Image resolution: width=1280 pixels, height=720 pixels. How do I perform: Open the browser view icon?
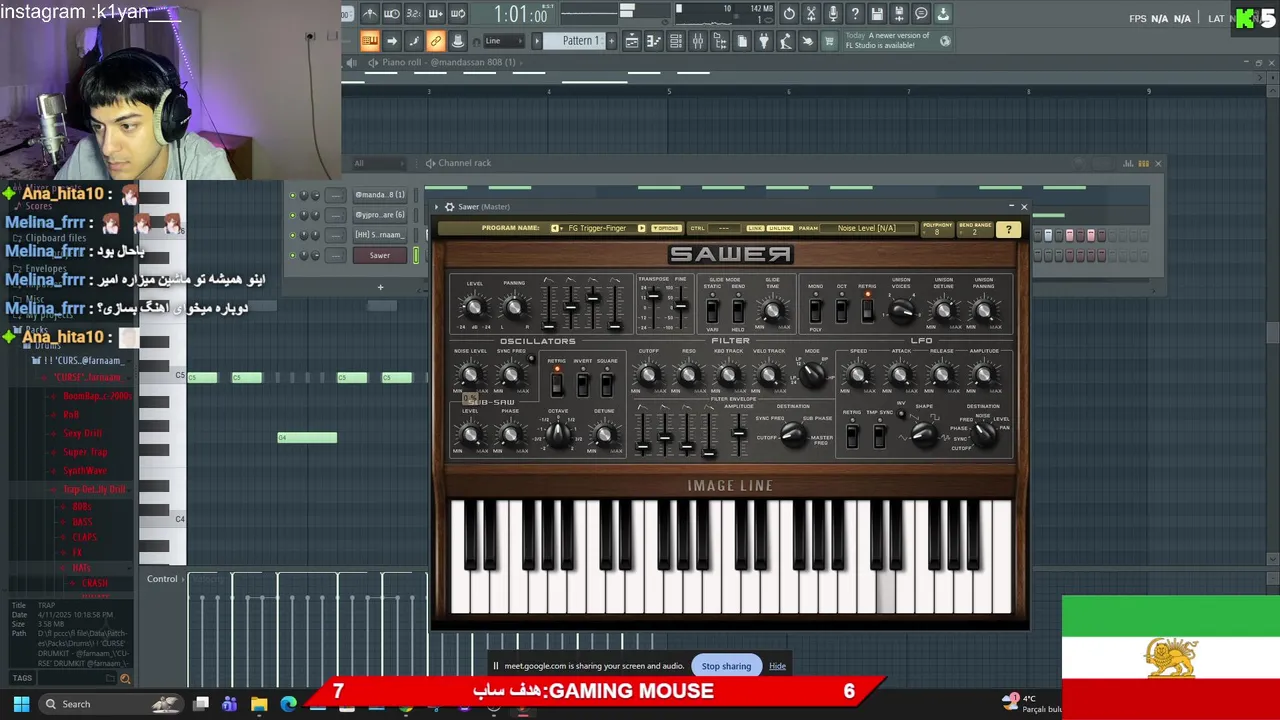[x=720, y=41]
